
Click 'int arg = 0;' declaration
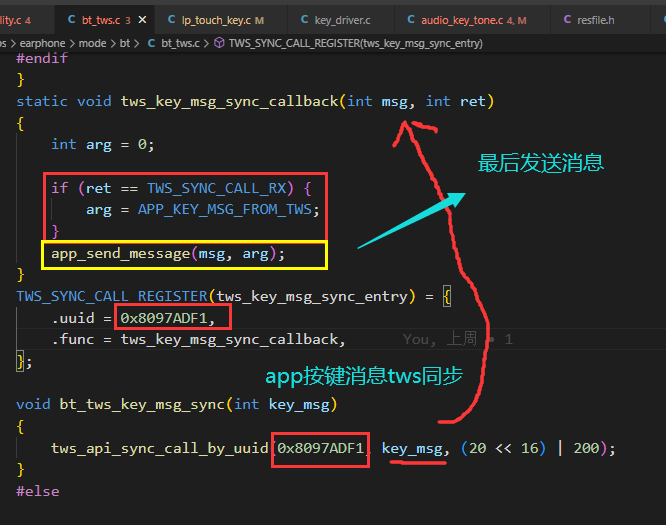pyautogui.click(x=102, y=145)
